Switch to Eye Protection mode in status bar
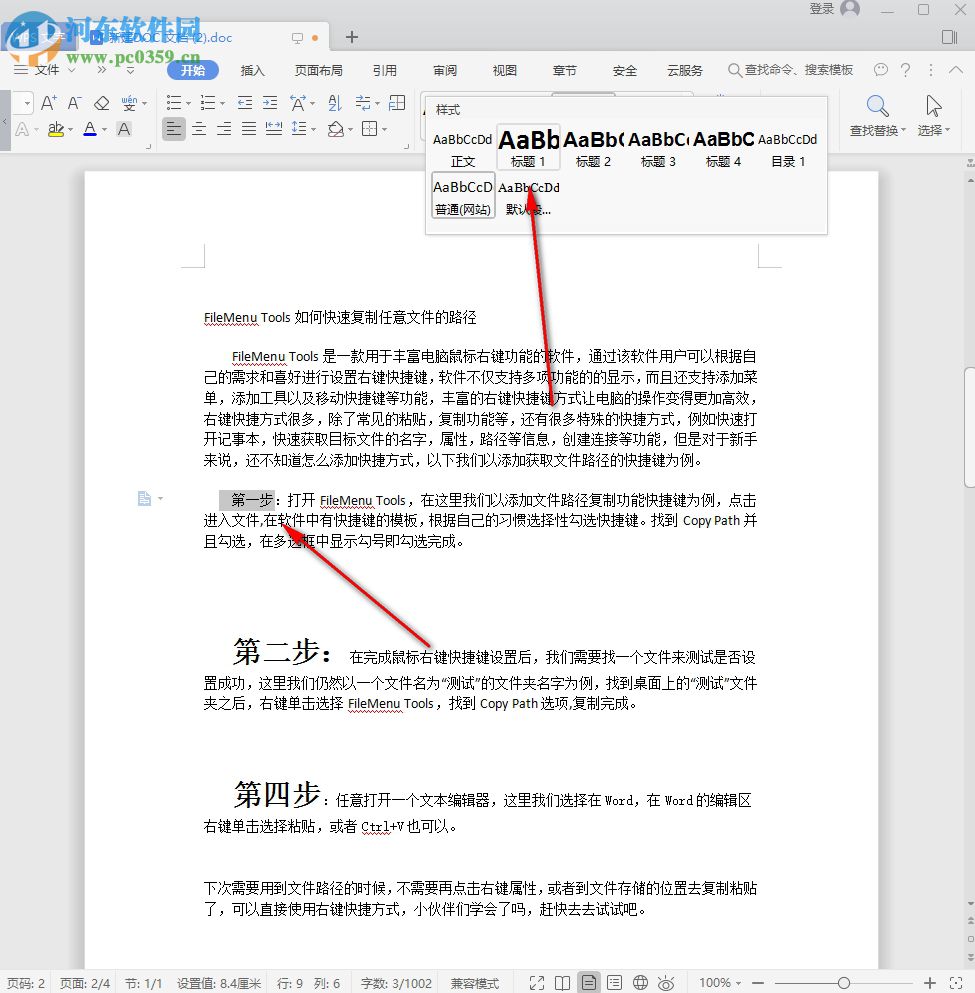Image resolution: width=975 pixels, height=993 pixels. click(x=666, y=982)
